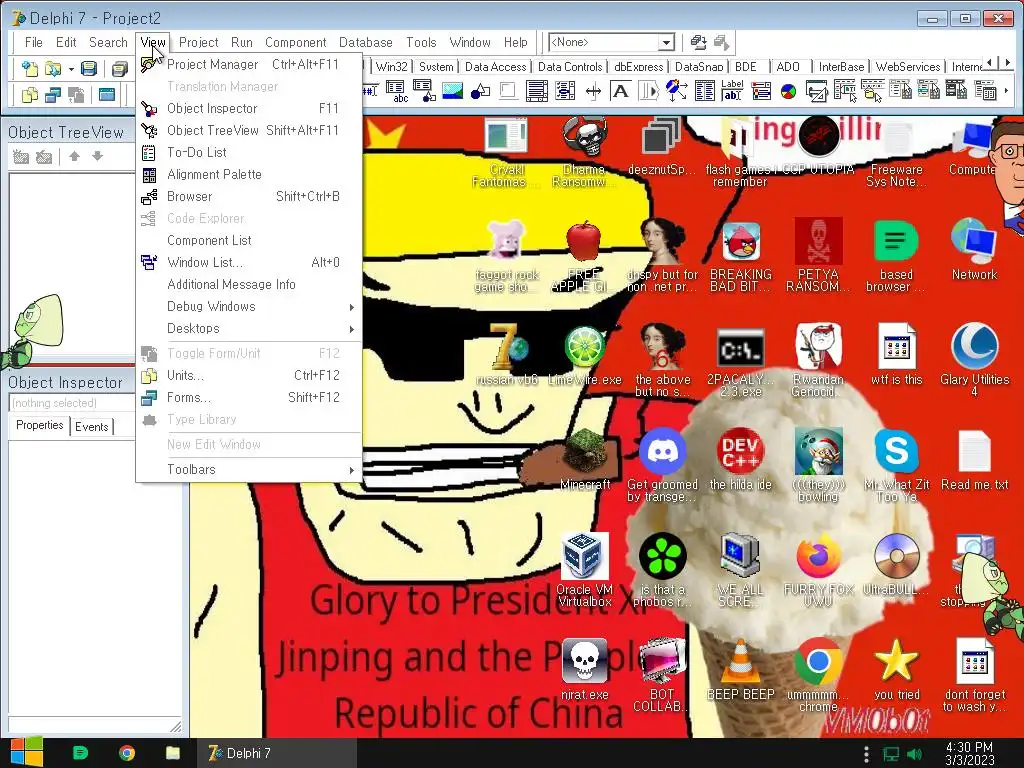Click the move up arrow in Object TreeView
The image size is (1024, 768).
(74, 156)
